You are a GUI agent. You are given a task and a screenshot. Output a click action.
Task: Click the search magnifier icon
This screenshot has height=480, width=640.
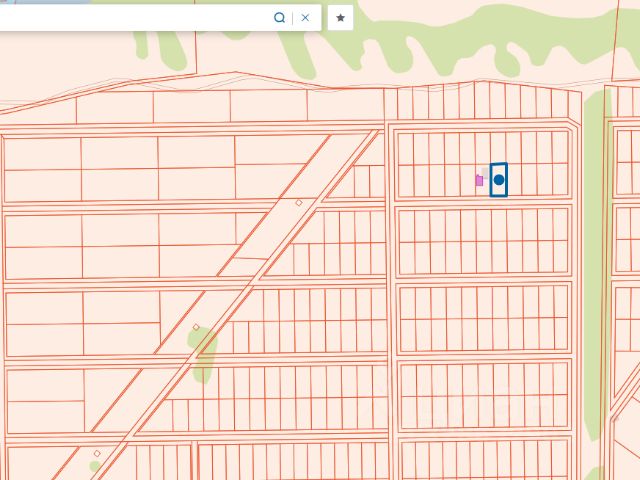click(279, 18)
